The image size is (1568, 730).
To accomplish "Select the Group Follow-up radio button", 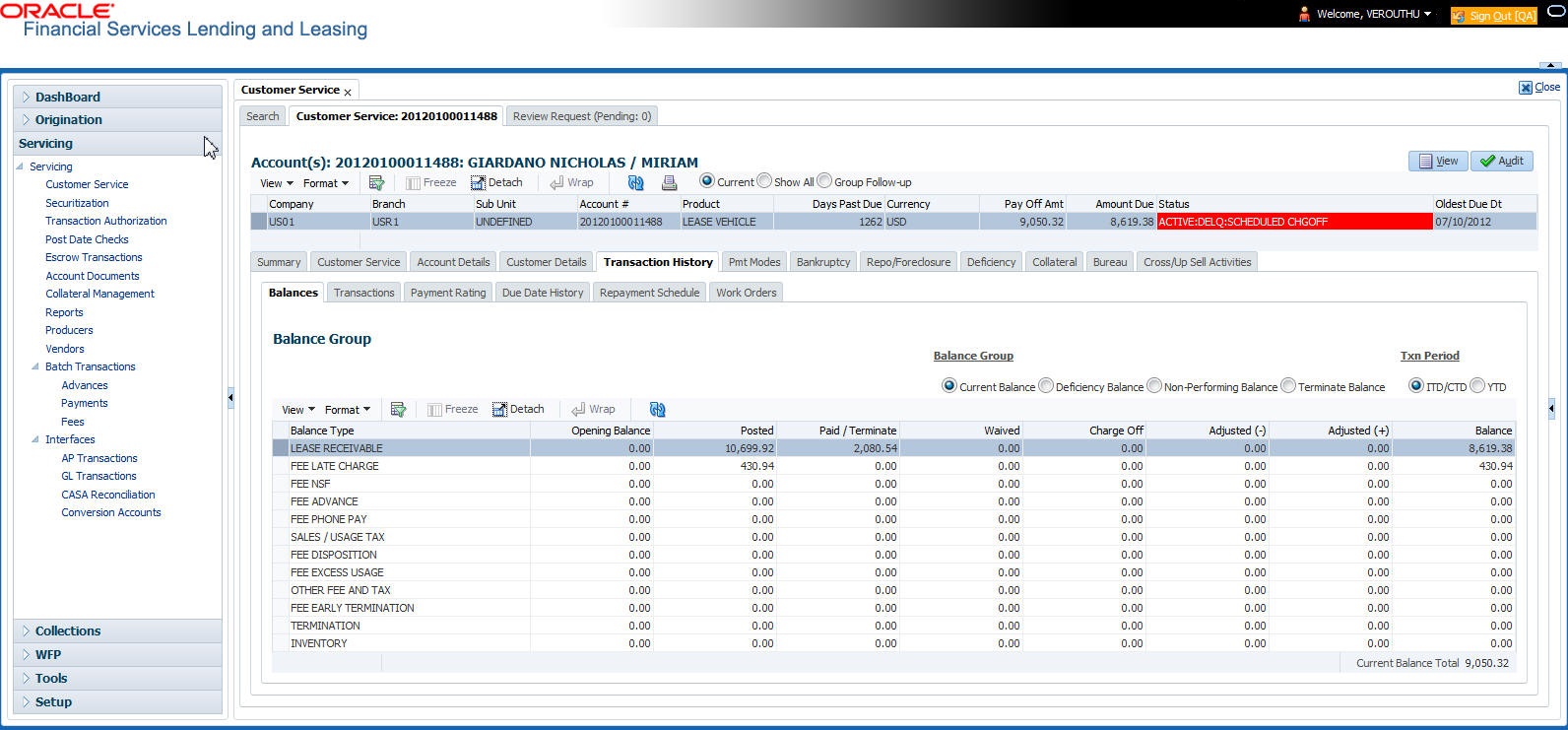I will tap(824, 181).
